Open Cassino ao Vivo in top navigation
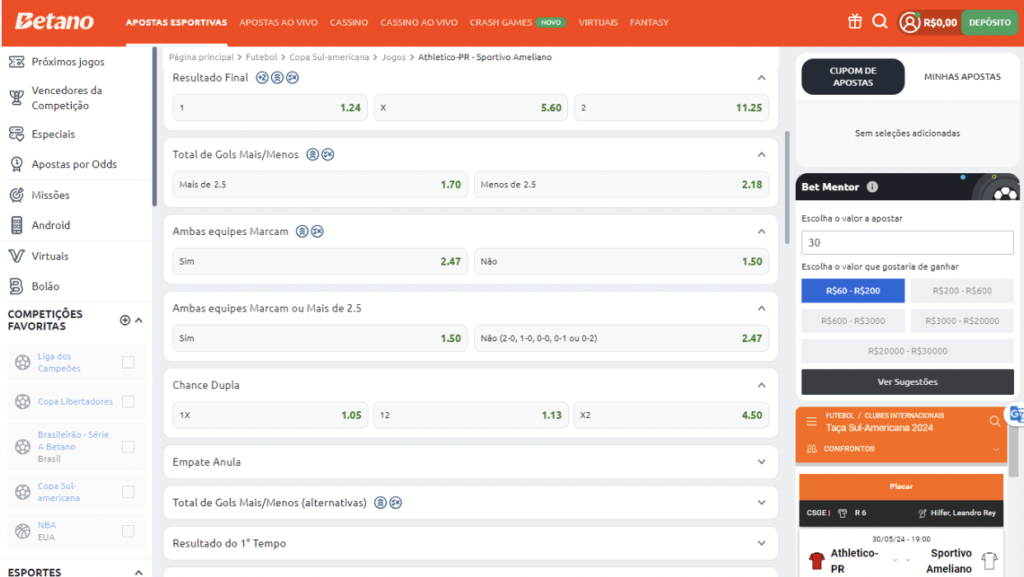The image size is (1024, 577). (x=419, y=22)
